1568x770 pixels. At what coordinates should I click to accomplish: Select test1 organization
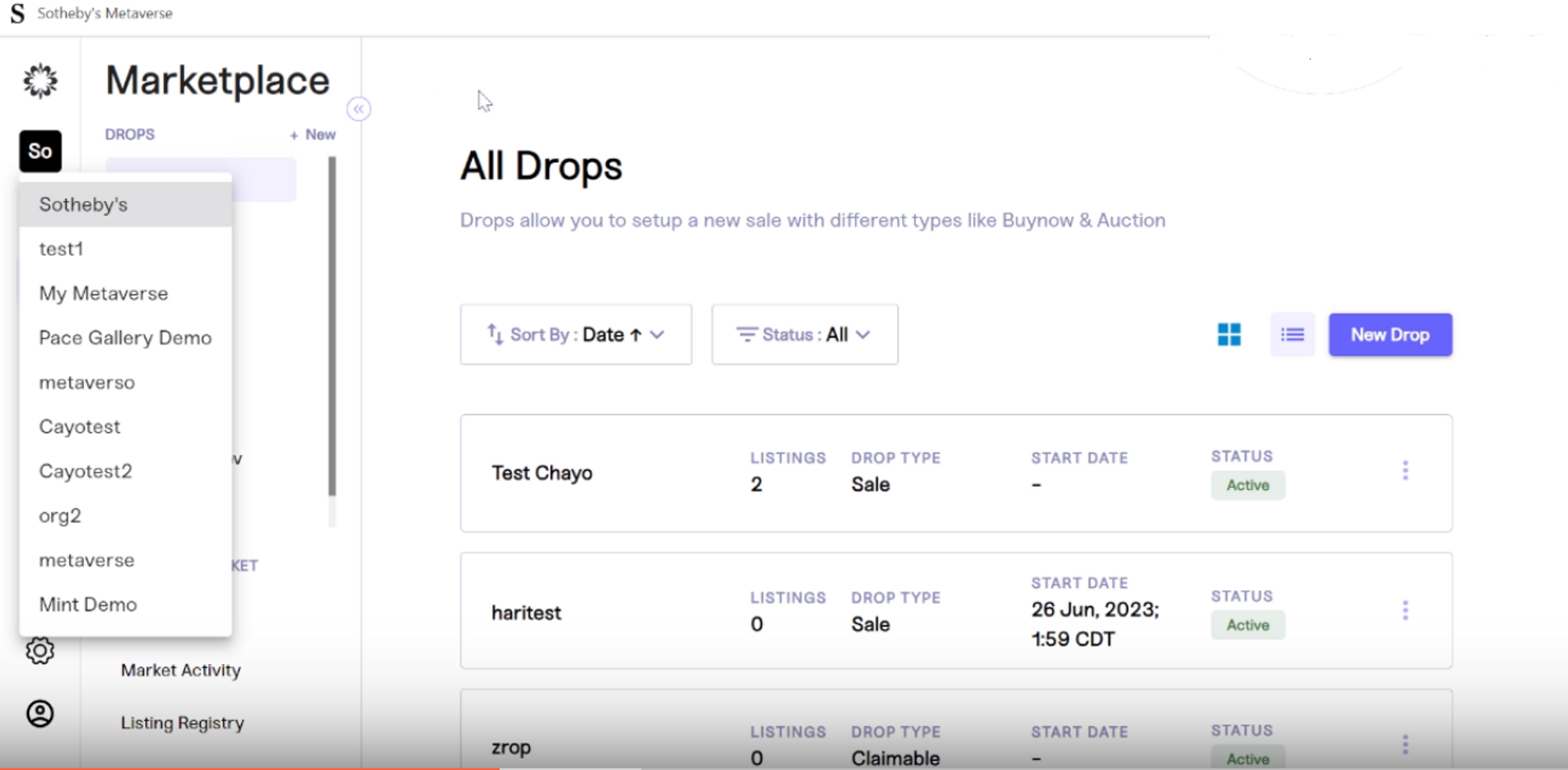125,249
